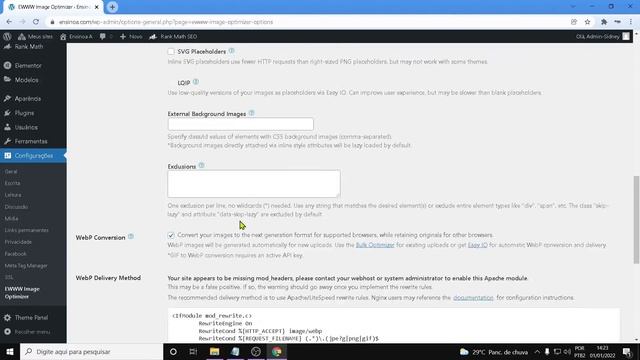Reload the browser page
The height and width of the screenshot is (360, 640).
[36, 22]
